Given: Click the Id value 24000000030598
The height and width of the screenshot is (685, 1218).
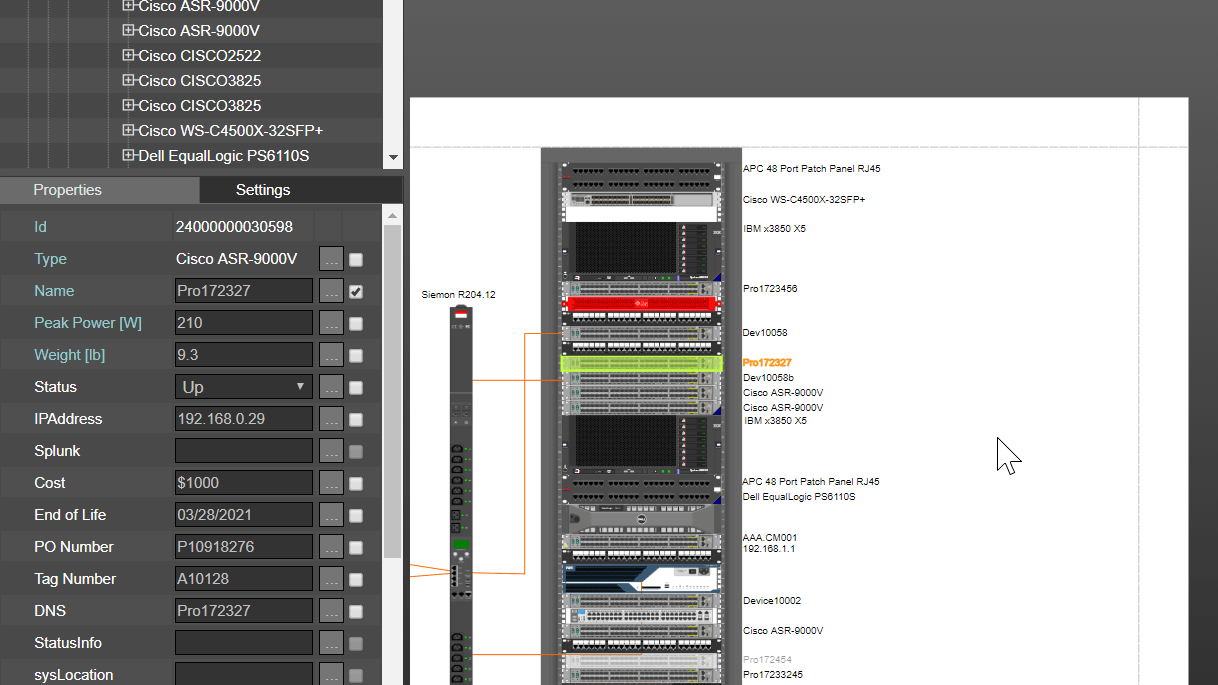Looking at the screenshot, I should (234, 227).
